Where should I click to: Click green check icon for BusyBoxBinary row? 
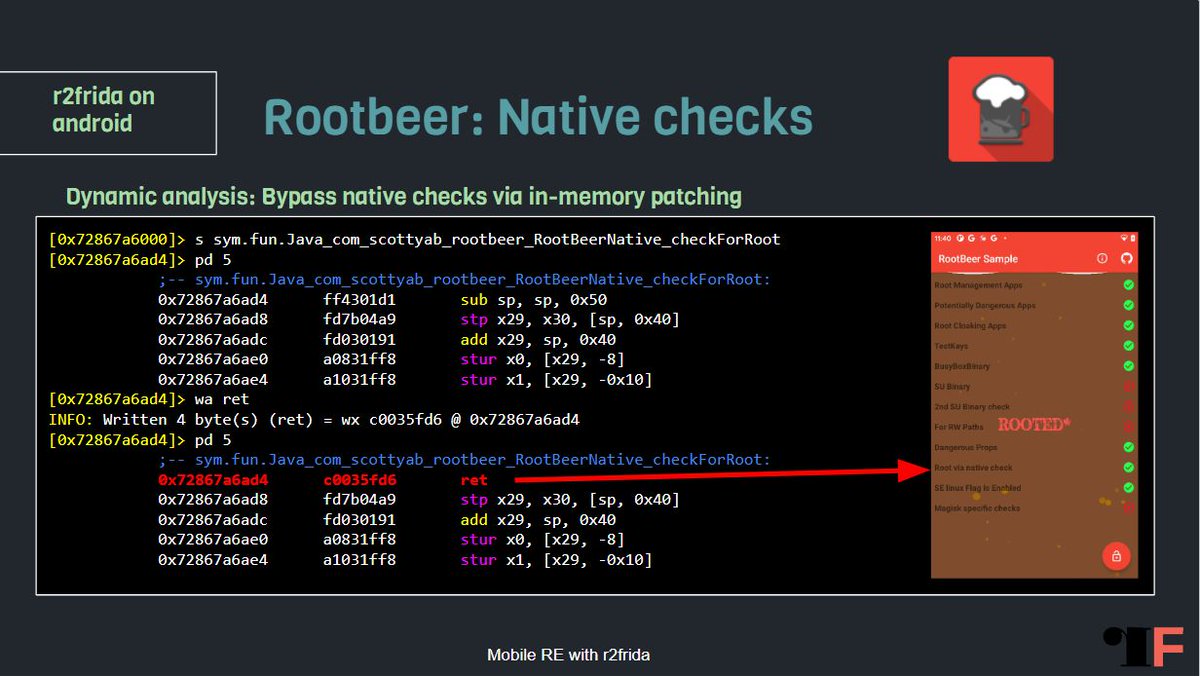[1128, 366]
